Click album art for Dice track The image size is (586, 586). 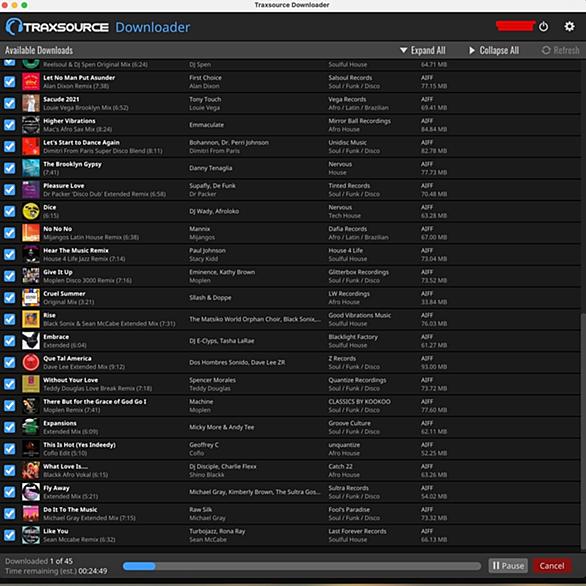pyautogui.click(x=31, y=211)
